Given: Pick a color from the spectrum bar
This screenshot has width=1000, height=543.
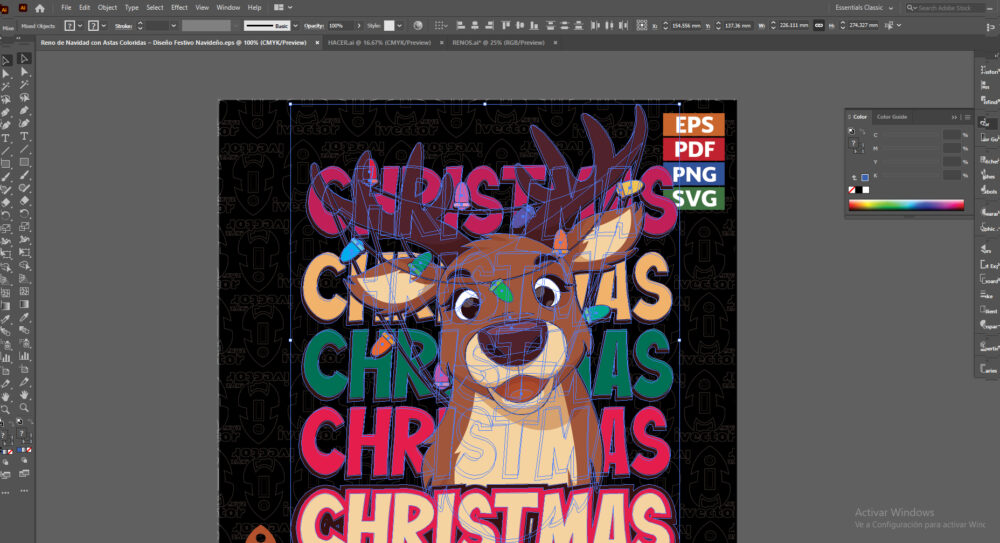Looking at the screenshot, I should click(x=906, y=205).
